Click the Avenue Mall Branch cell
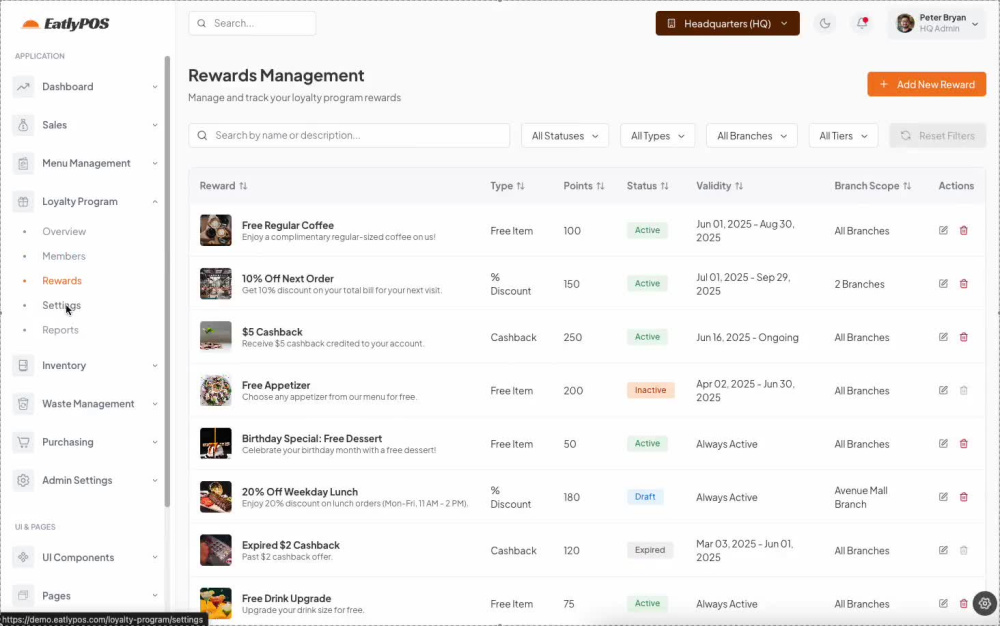This screenshot has height=626, width=1000. pyautogui.click(x=860, y=497)
